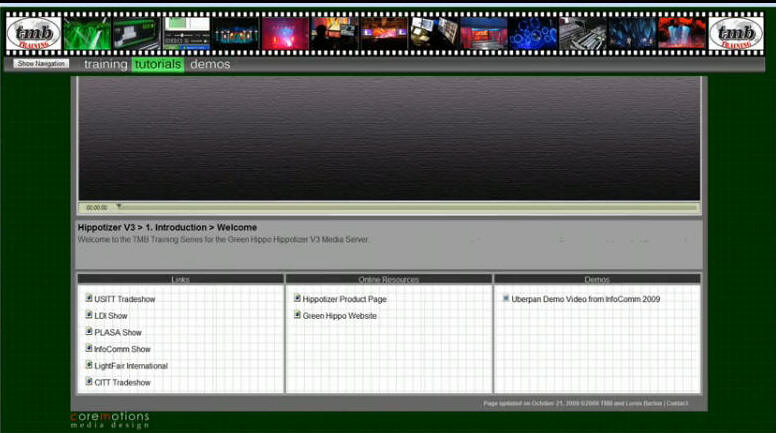The image size is (776, 433).
Task: Select the silhouette with monitors thumbnail
Action: pos(335,34)
